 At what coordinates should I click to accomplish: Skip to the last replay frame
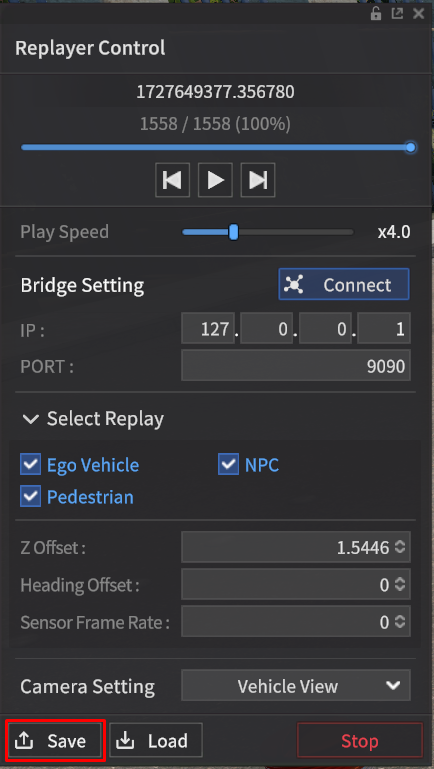tap(258, 180)
